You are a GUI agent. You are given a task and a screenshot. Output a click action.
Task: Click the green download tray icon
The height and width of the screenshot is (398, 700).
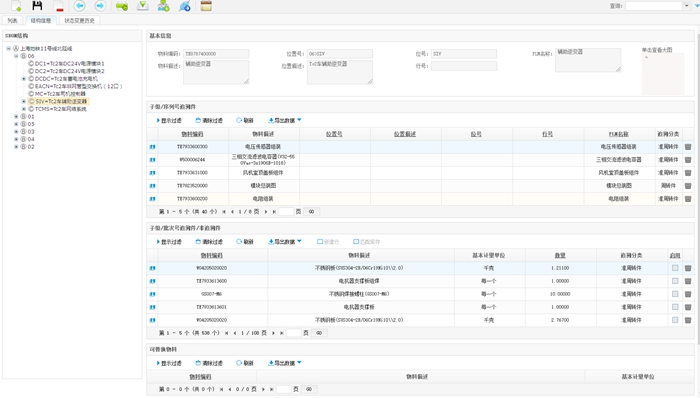[x=143, y=6]
